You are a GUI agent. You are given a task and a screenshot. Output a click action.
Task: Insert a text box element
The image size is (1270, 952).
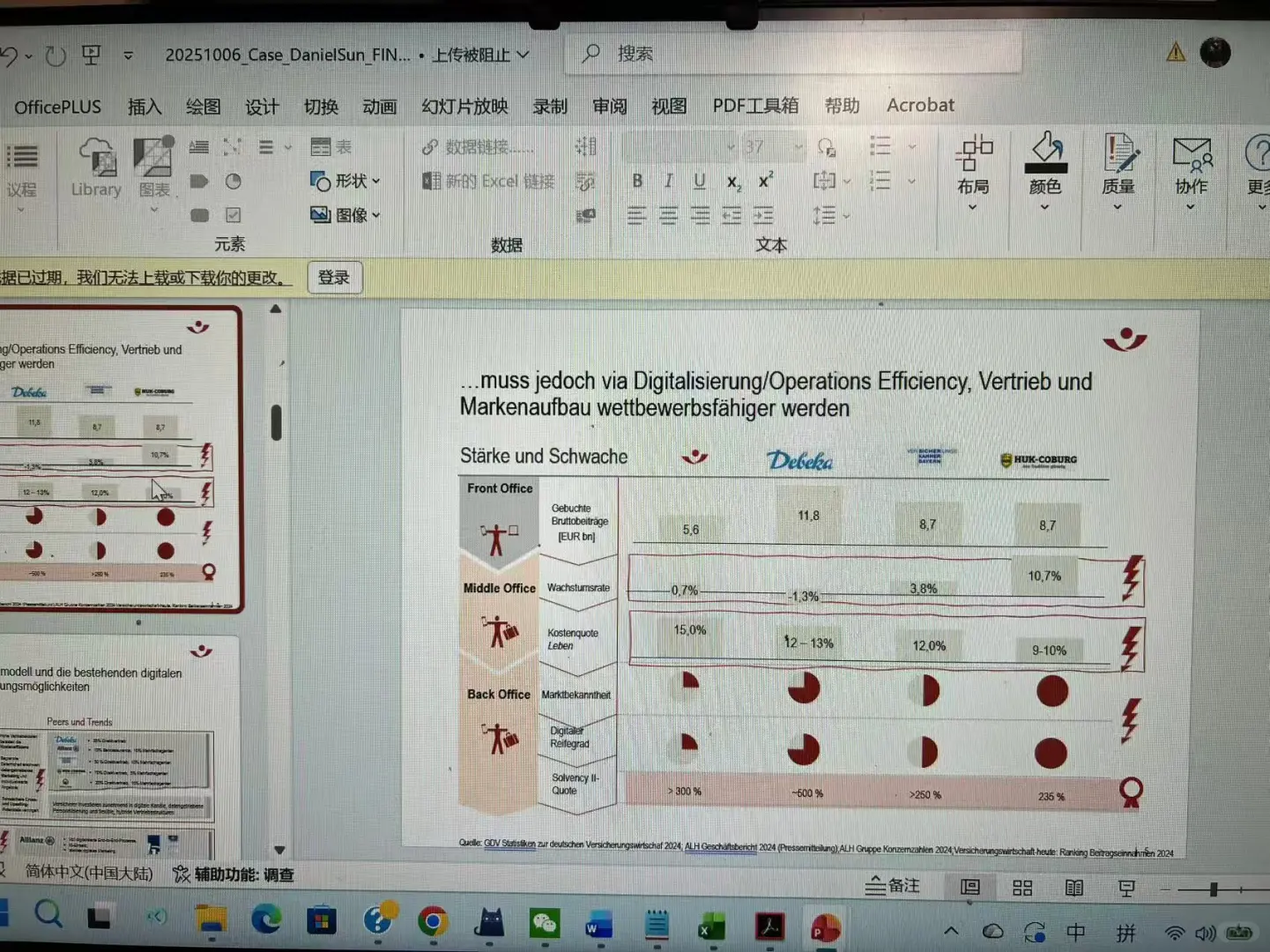pyautogui.click(x=199, y=147)
